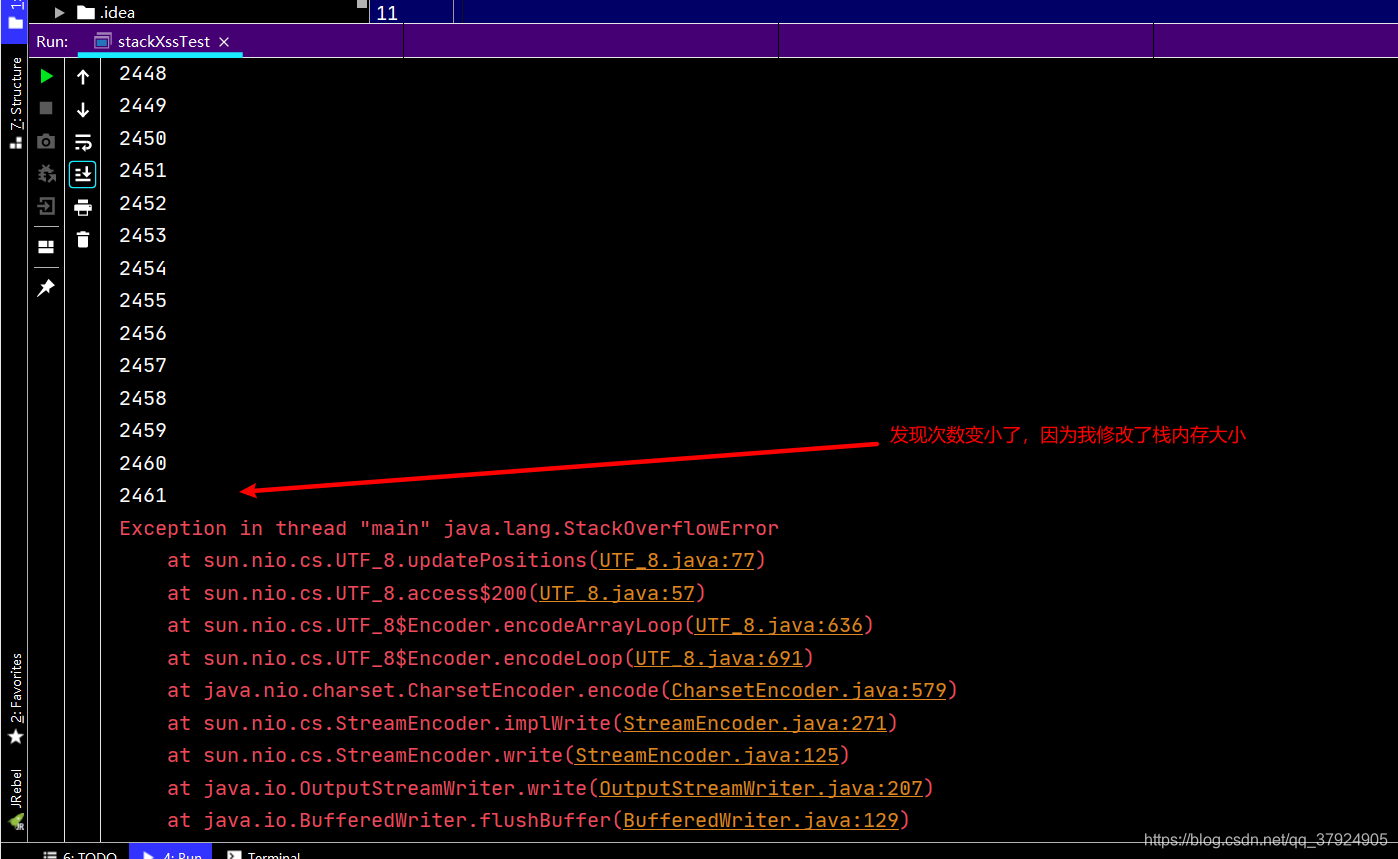Click the Restore Layout icon
1398x859 pixels.
pyautogui.click(x=46, y=246)
